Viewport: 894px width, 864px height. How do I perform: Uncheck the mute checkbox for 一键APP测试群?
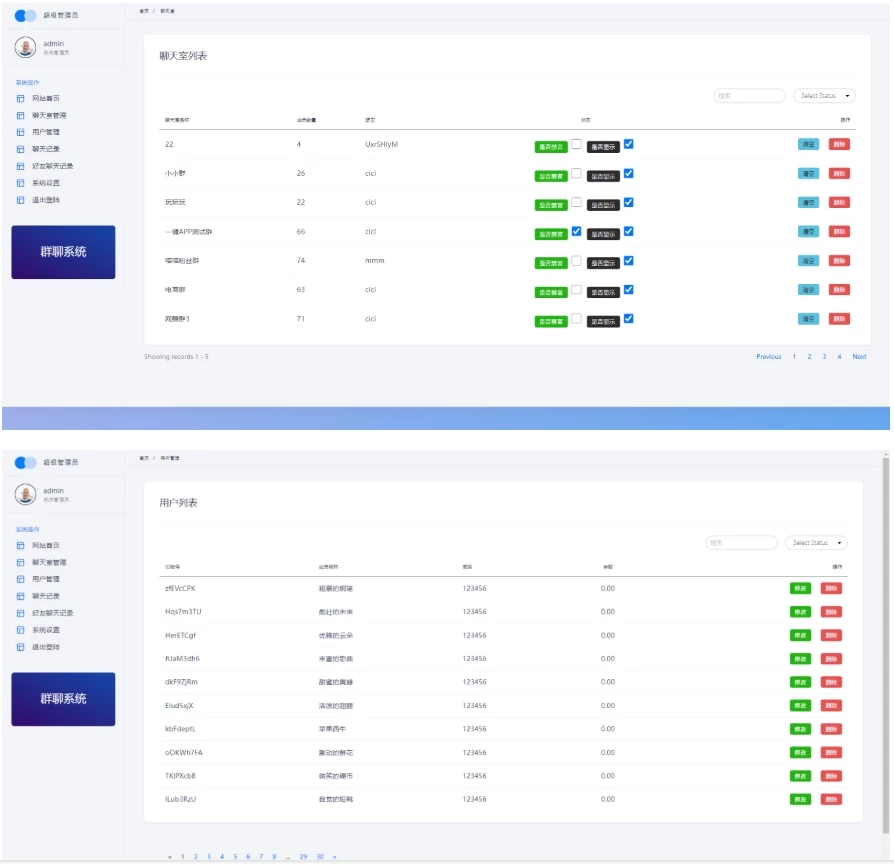(x=576, y=231)
